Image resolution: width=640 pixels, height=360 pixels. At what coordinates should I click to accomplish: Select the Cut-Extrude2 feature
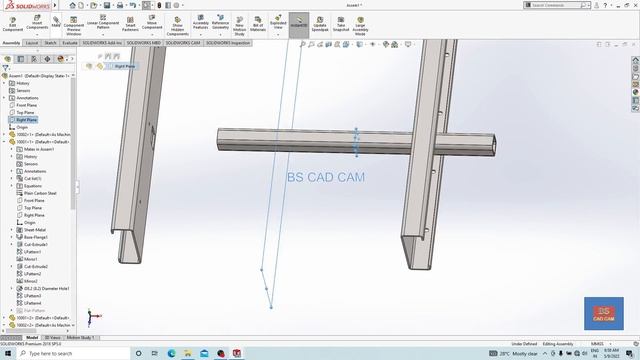click(32, 267)
